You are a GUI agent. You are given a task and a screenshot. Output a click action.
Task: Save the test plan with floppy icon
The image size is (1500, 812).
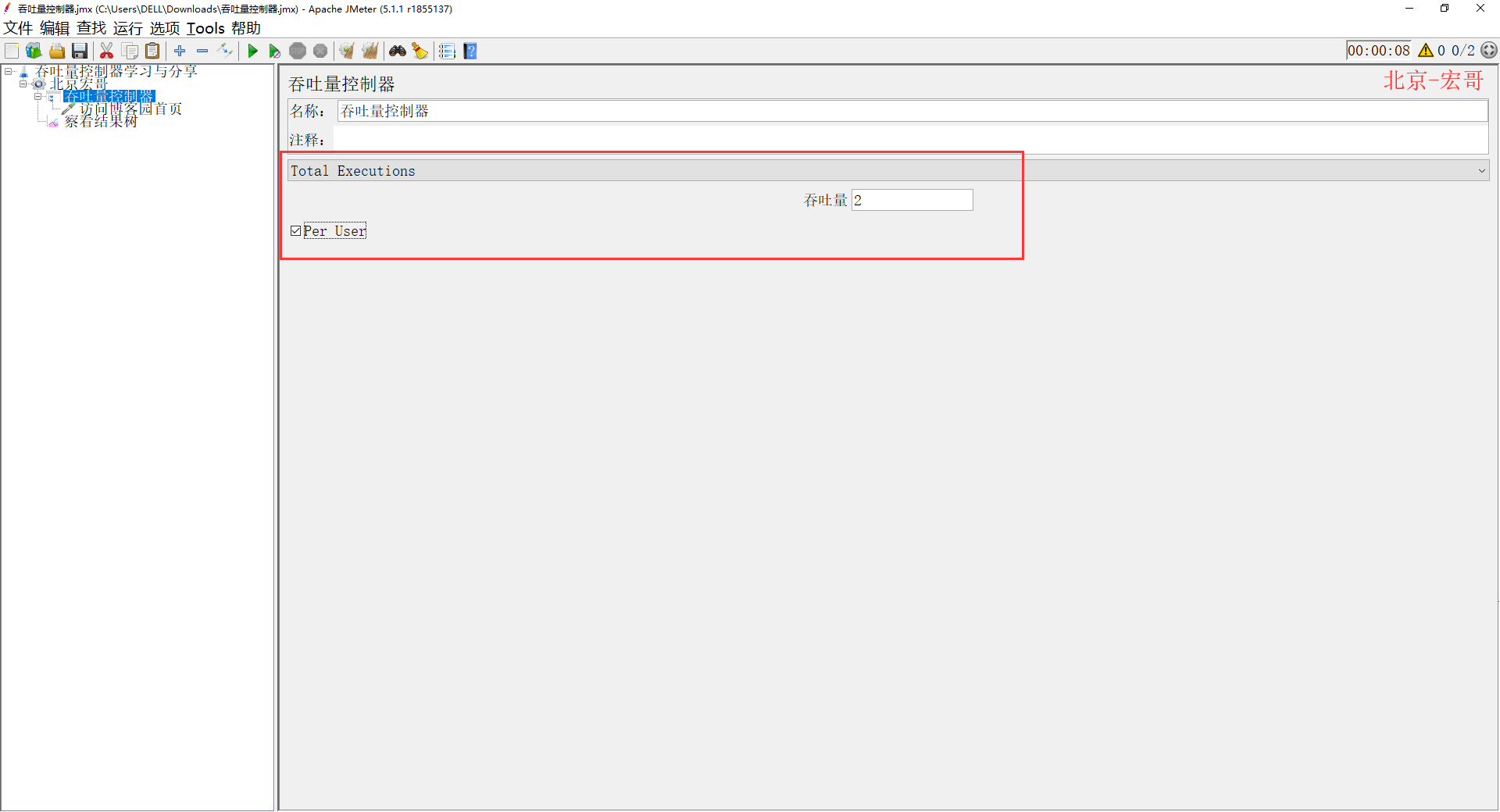[80, 51]
